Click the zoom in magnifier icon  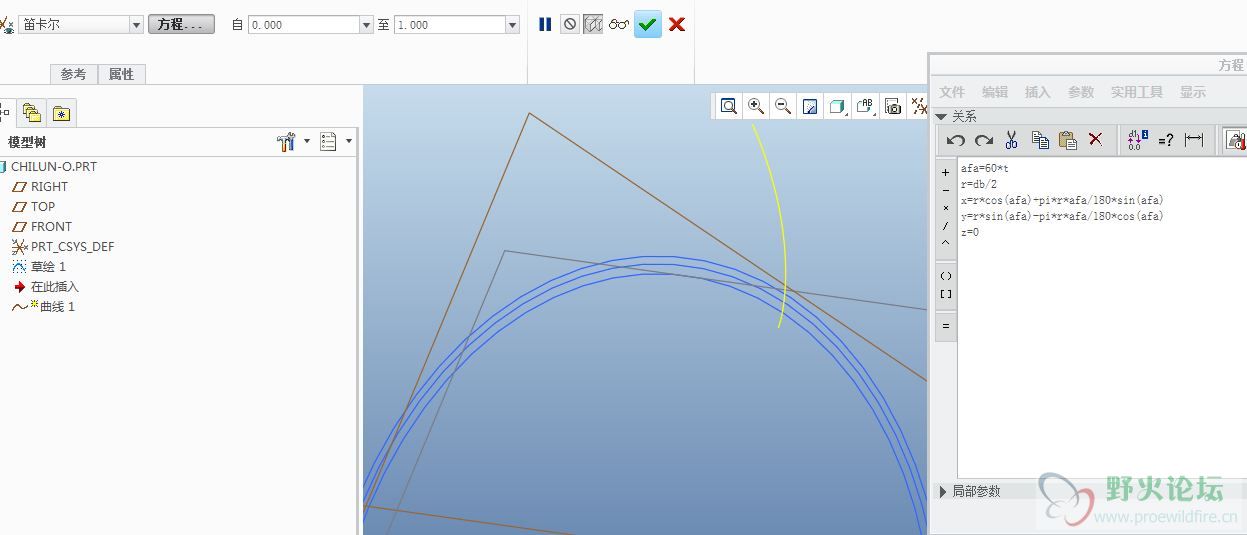click(x=756, y=106)
